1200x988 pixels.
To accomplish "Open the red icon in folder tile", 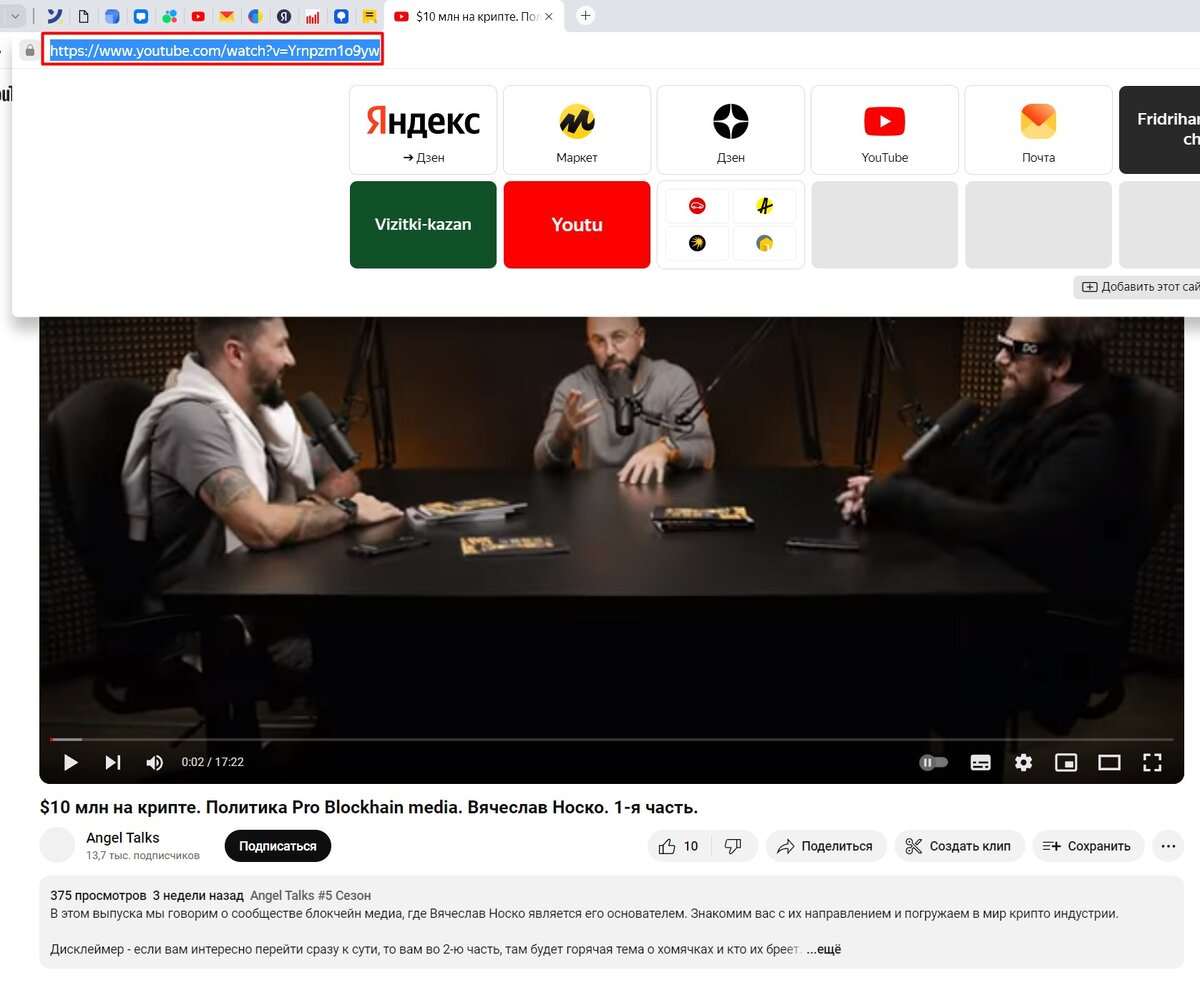I will point(697,206).
